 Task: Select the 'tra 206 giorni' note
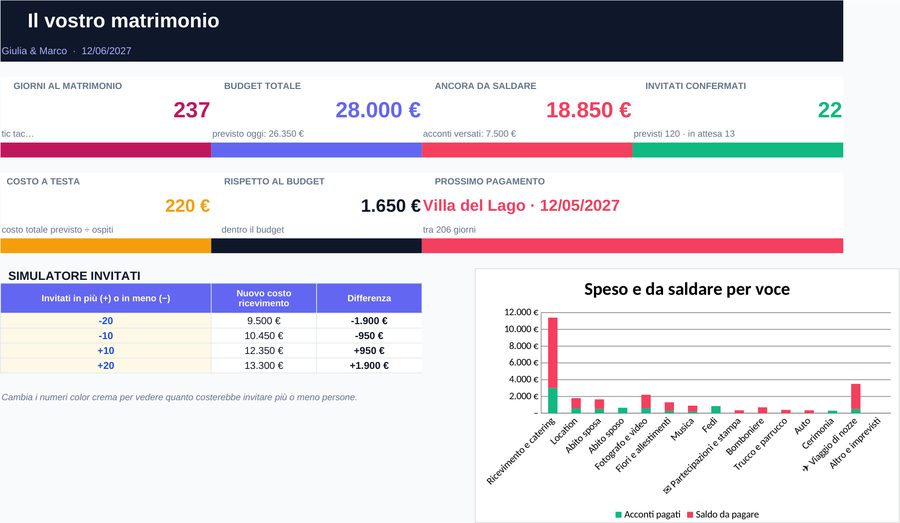tap(449, 229)
